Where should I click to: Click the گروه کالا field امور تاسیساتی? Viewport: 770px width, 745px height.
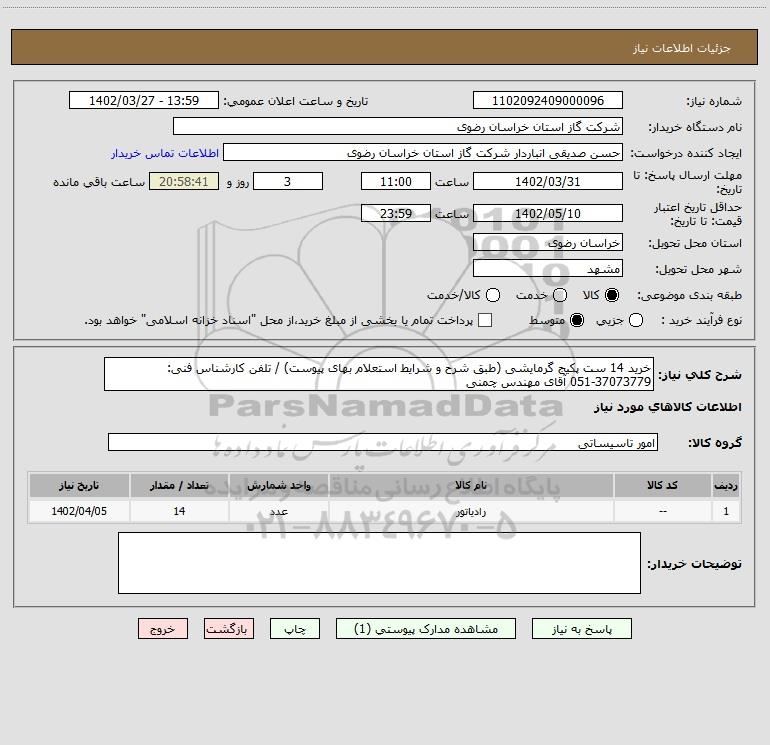[383, 442]
